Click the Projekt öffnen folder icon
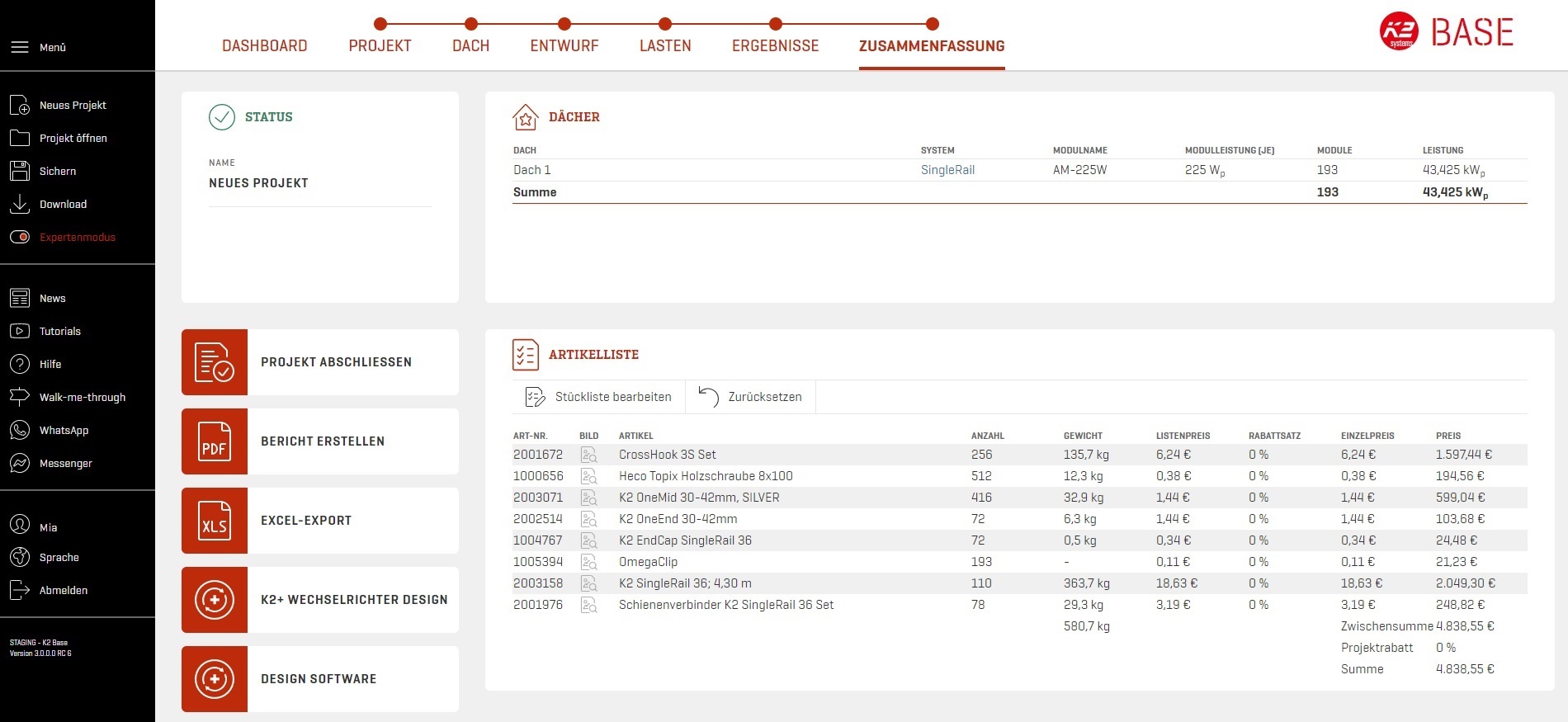The image size is (1568, 722). [x=20, y=138]
